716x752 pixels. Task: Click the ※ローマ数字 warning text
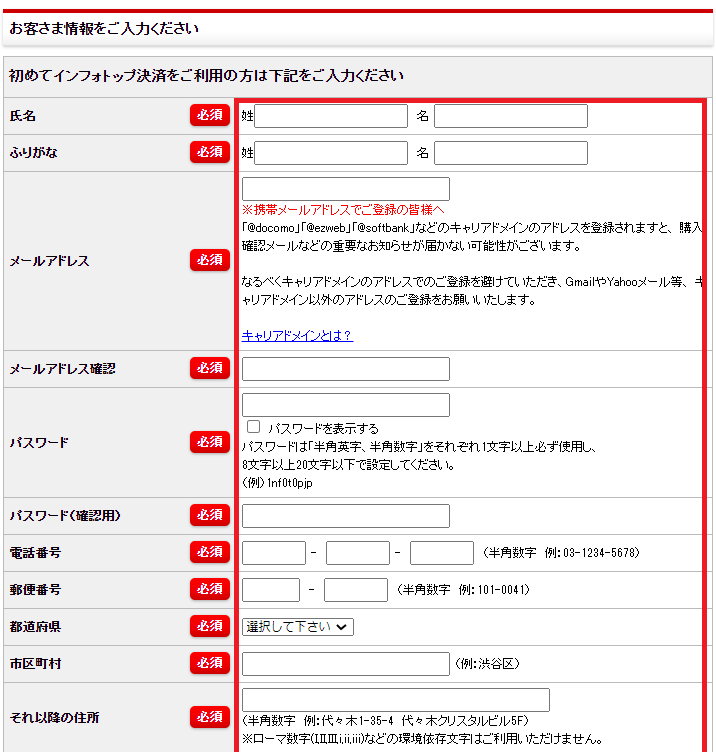422,739
